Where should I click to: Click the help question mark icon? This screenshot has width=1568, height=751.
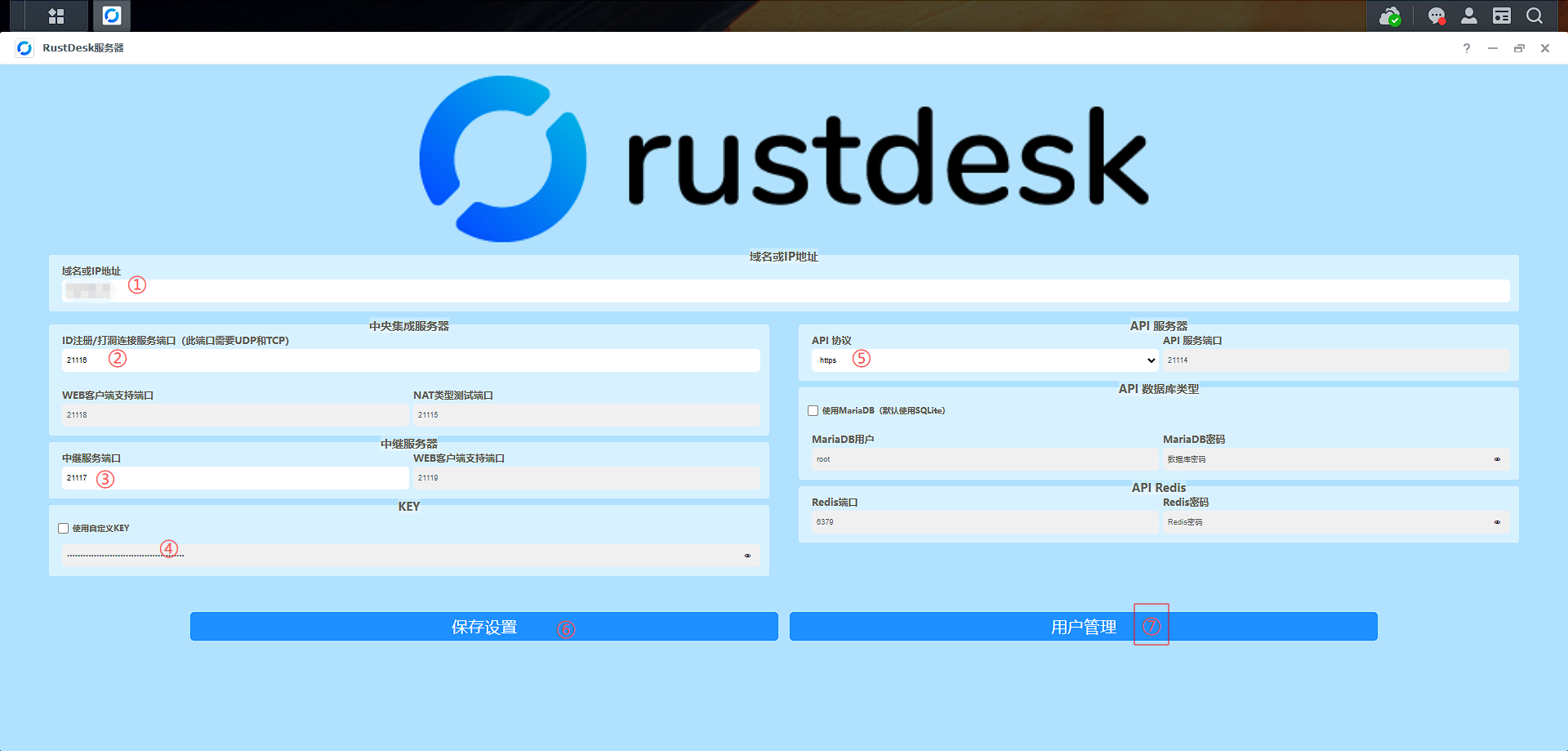(x=1467, y=48)
